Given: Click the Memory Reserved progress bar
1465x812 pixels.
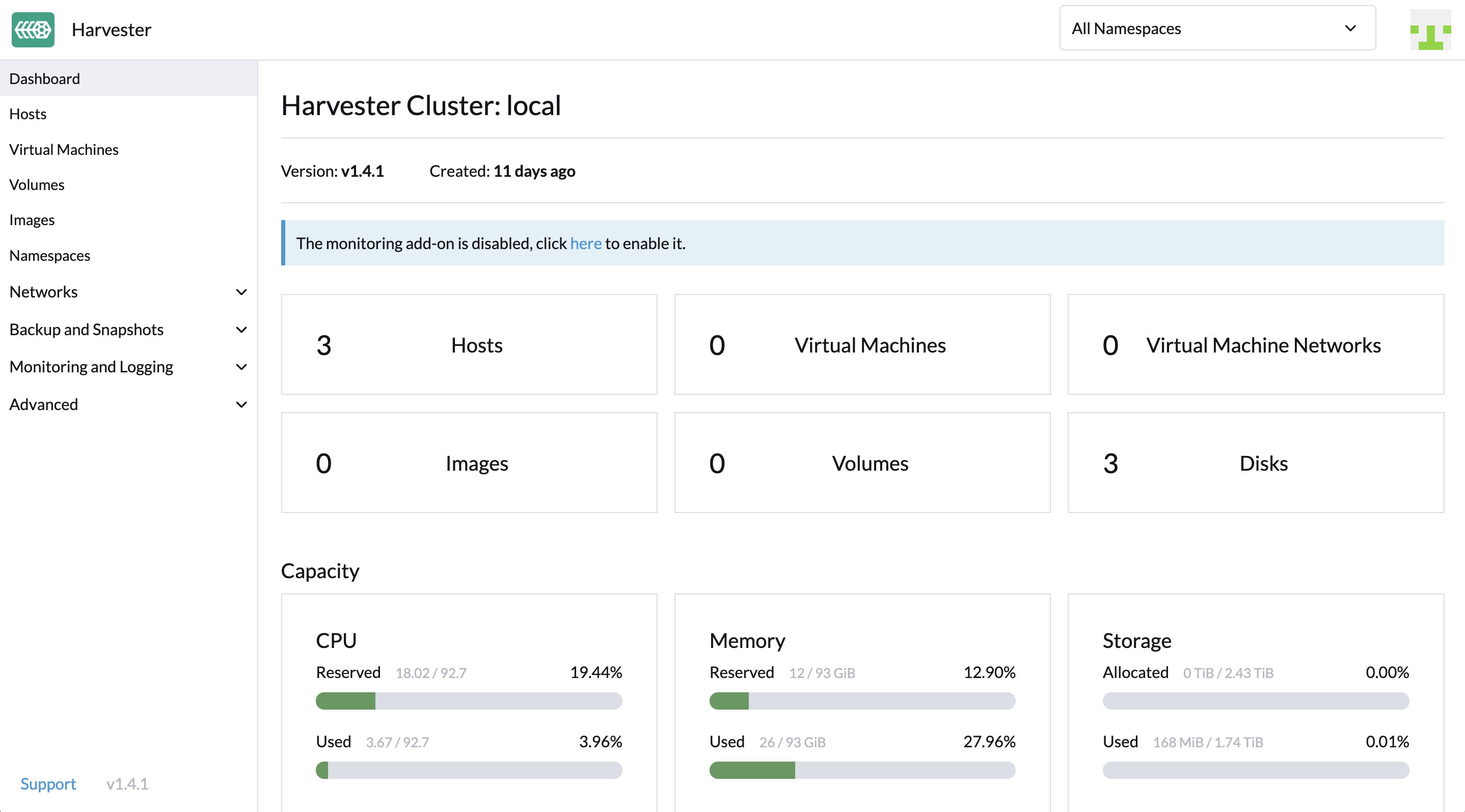Looking at the screenshot, I should coord(862,701).
